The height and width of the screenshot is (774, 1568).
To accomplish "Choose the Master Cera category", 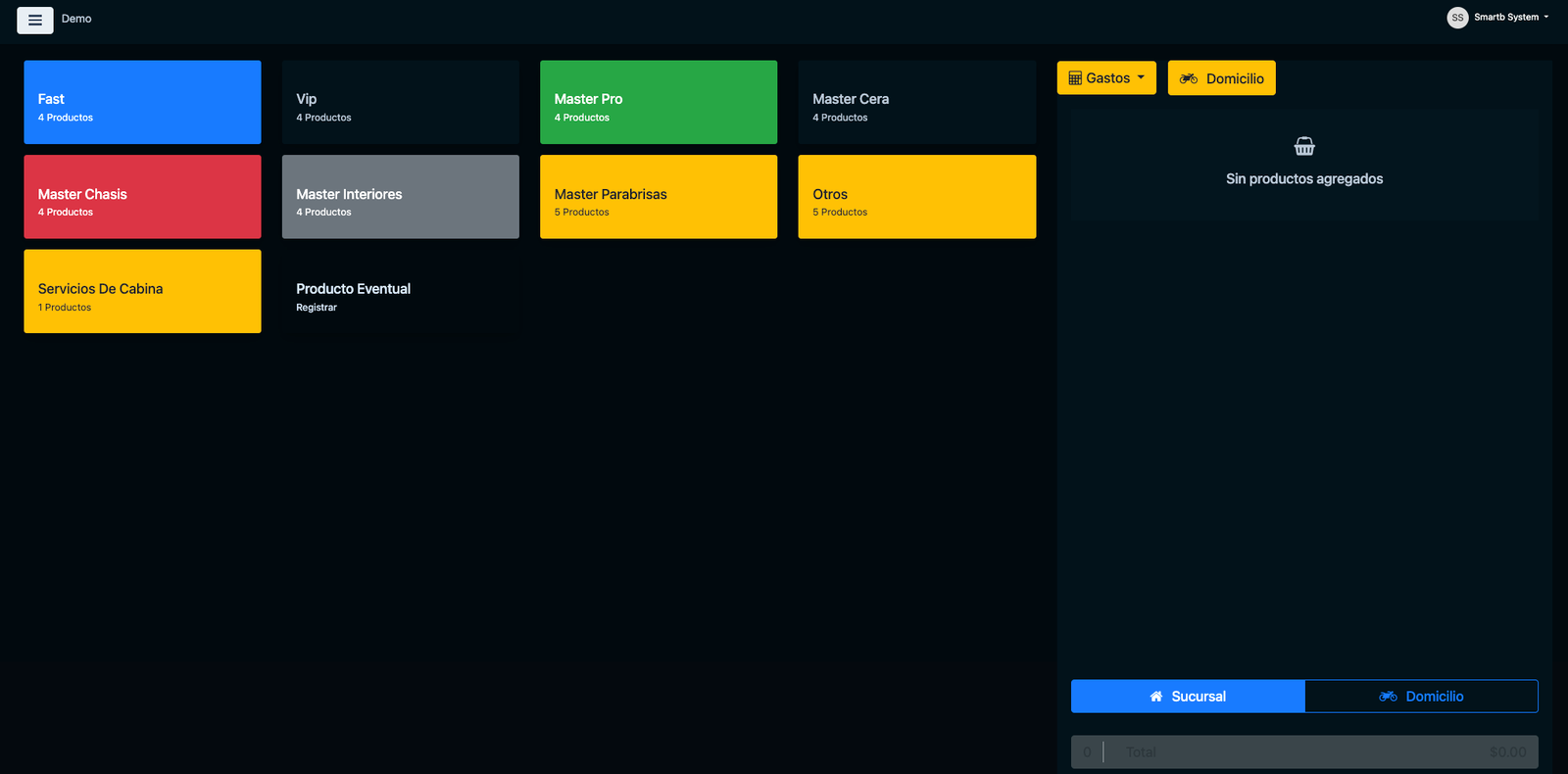I will pos(917,102).
